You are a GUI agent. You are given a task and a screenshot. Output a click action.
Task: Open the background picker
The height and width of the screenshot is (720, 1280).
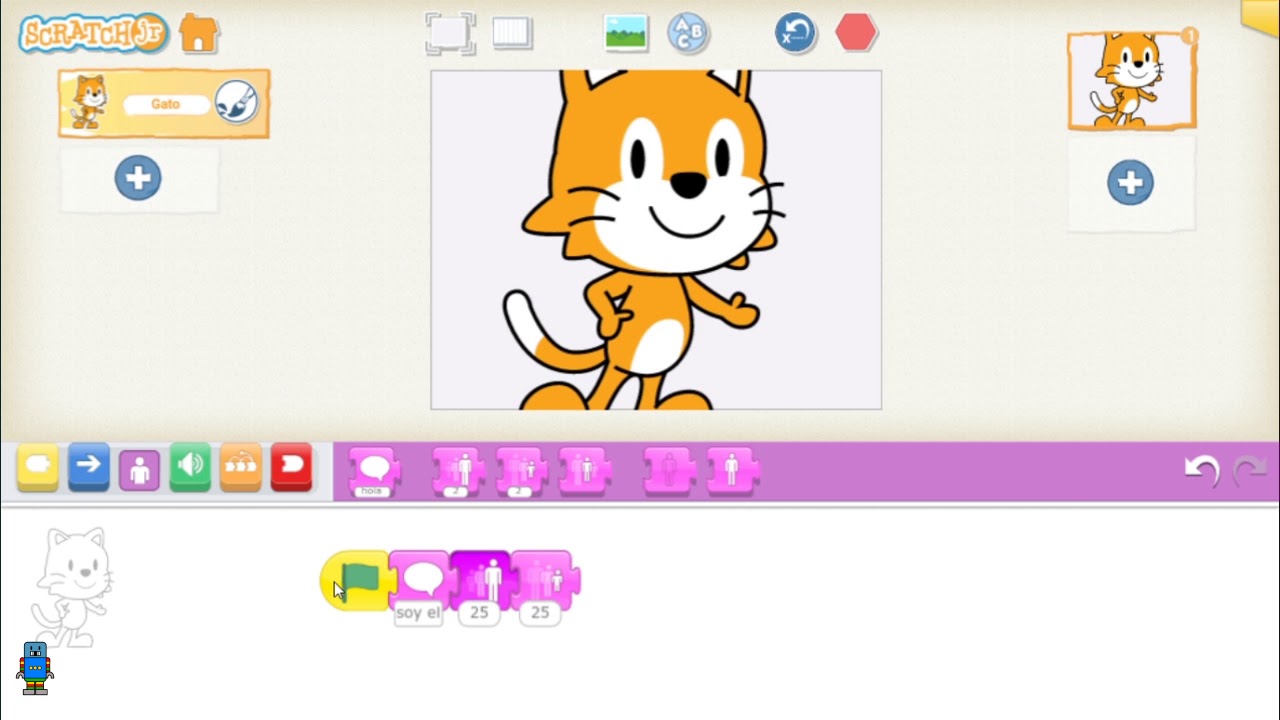pyautogui.click(x=626, y=33)
